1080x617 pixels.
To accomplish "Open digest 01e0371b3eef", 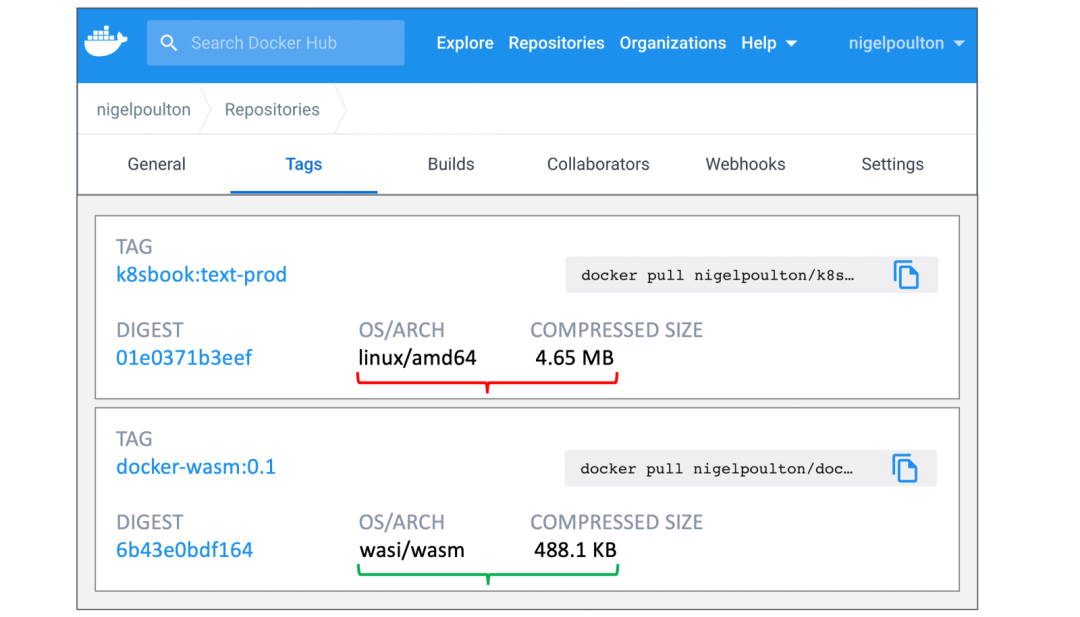I will pyautogui.click(x=184, y=358).
